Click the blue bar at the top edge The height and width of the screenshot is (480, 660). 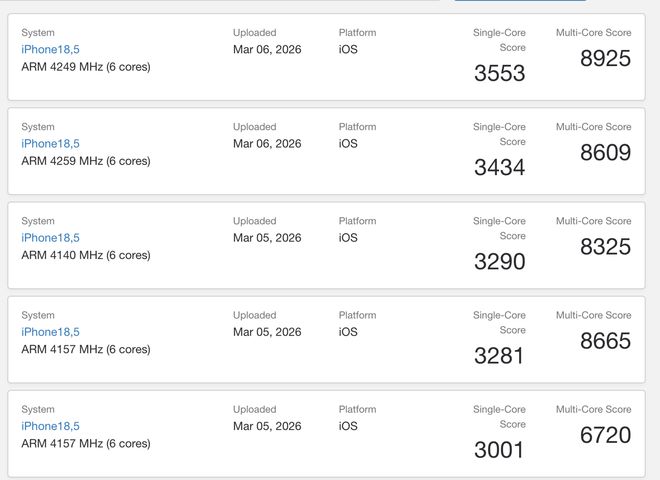pyautogui.click(x=520, y=1)
